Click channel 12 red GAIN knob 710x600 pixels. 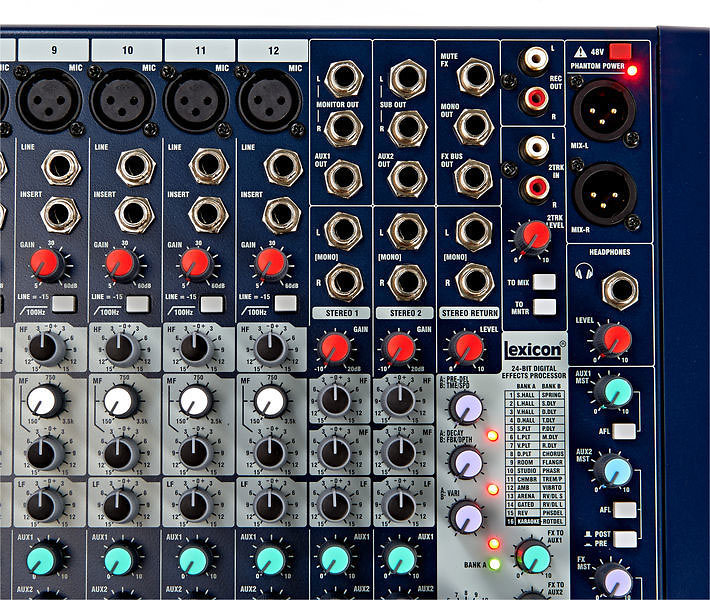[x=271, y=264]
